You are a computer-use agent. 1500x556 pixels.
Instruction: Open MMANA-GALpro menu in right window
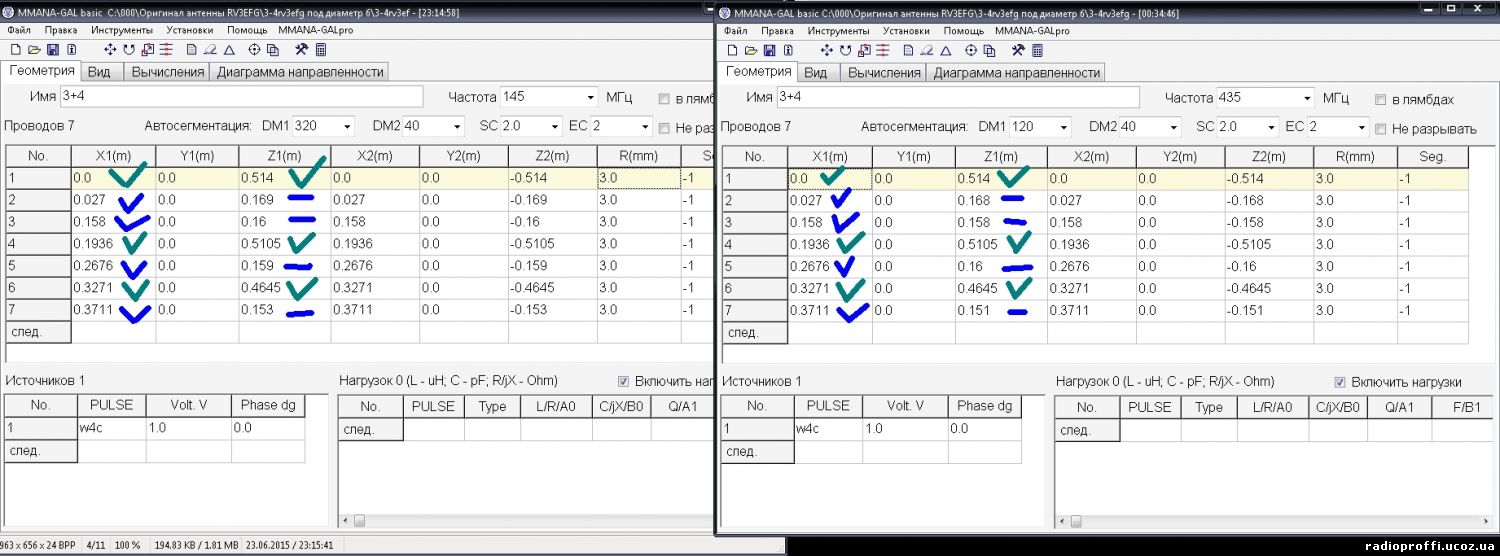(1031, 31)
